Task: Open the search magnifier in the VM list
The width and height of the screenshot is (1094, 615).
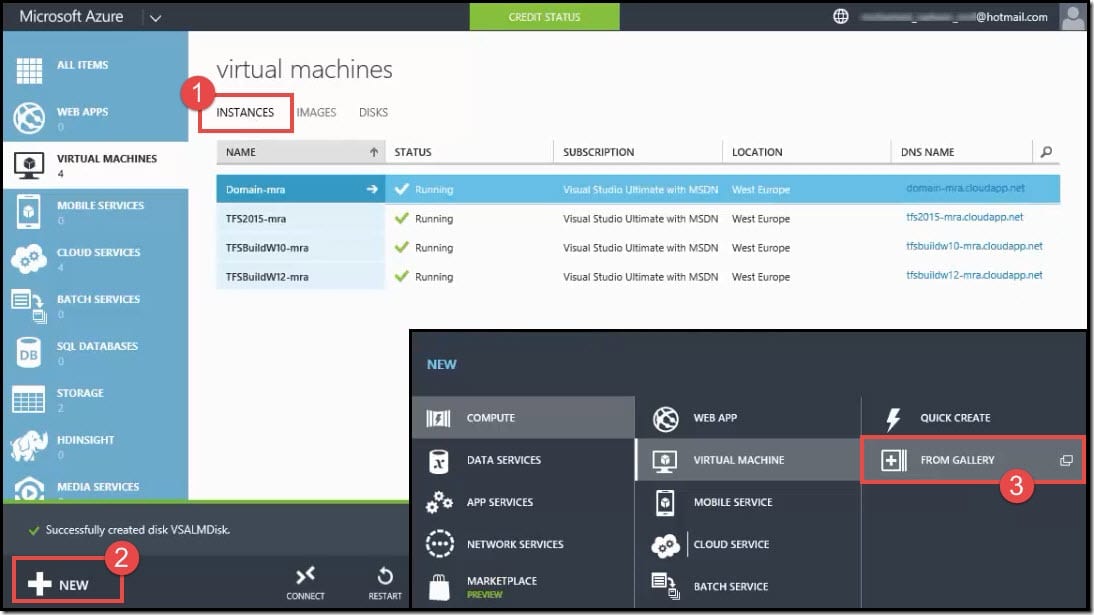Action: 1046,150
